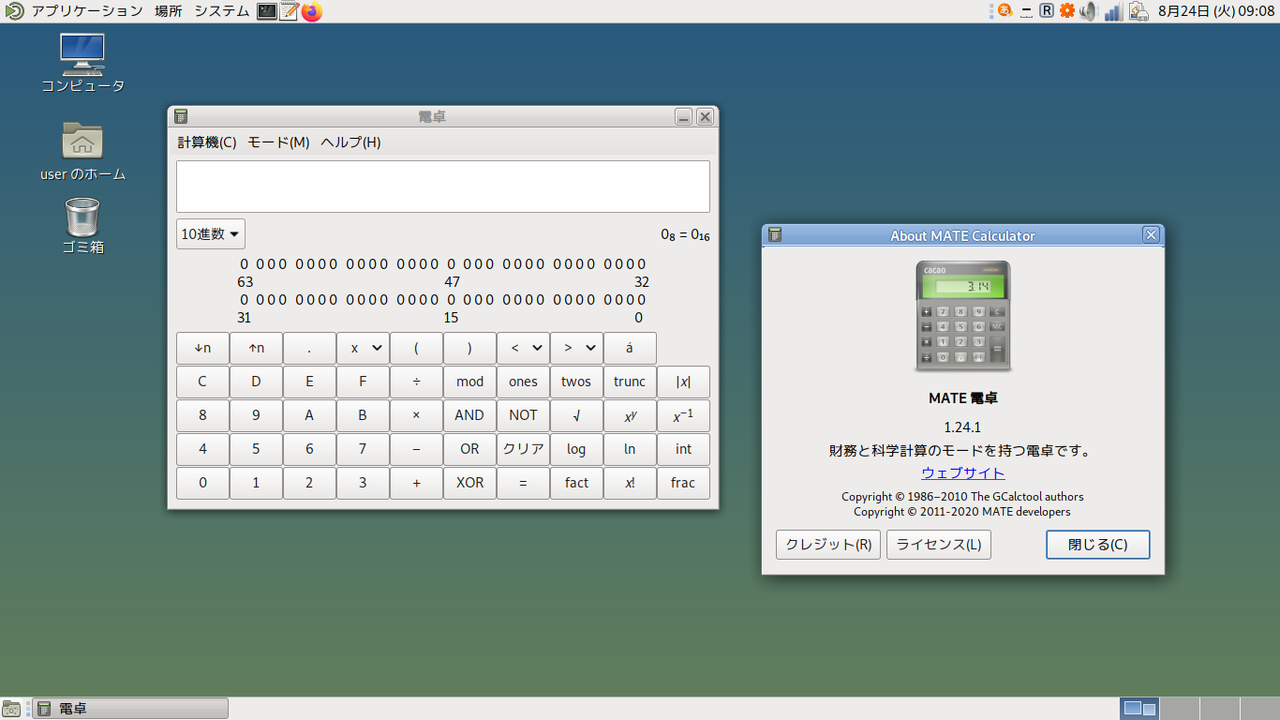Open the ヘルプ(H) menu

pos(351,142)
